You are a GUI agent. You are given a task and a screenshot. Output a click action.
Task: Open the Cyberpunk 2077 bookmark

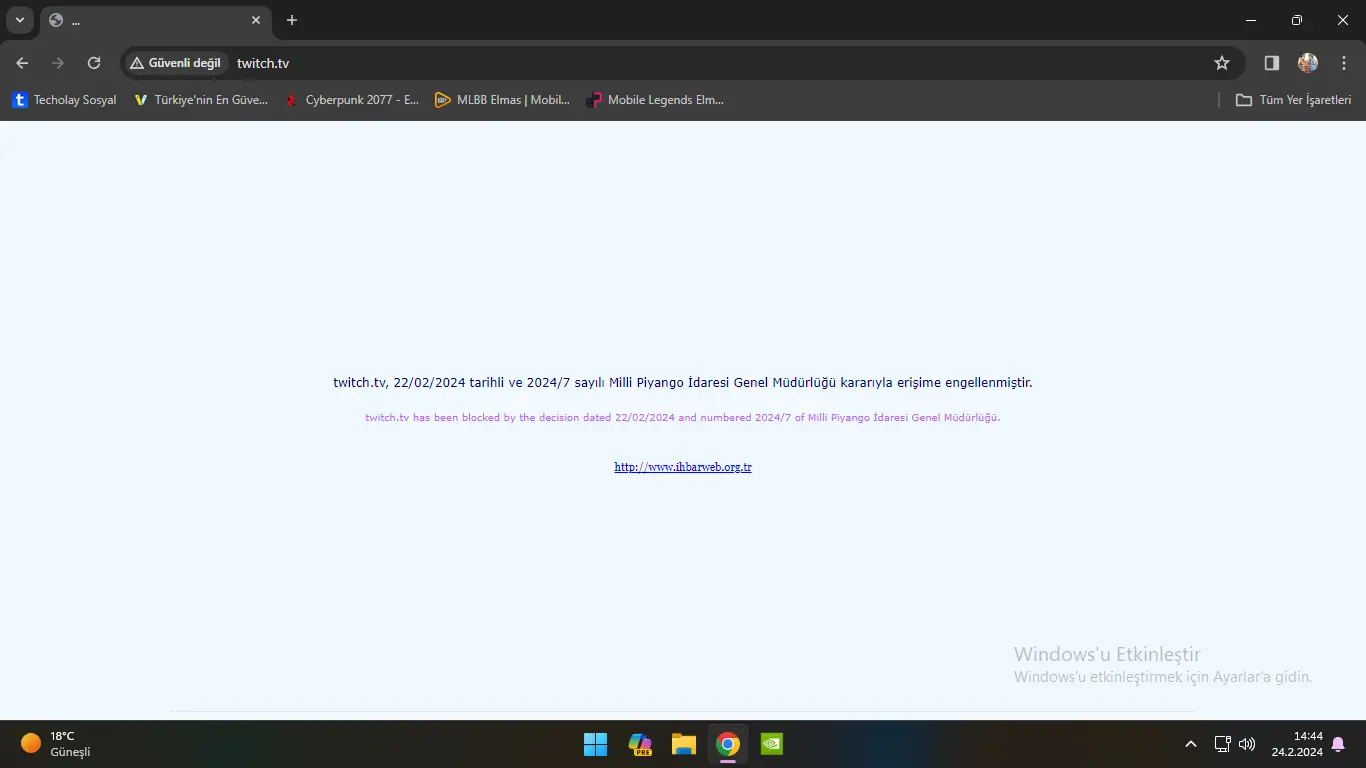(352, 100)
